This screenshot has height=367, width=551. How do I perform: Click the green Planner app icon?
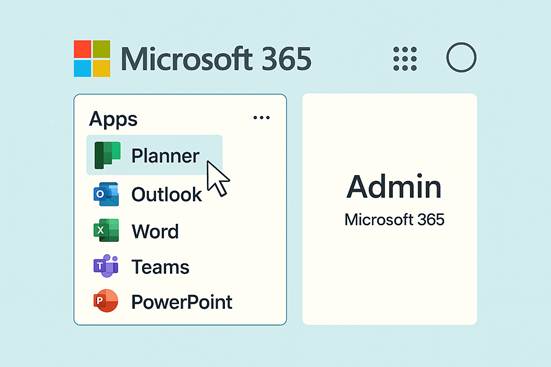click(x=107, y=155)
